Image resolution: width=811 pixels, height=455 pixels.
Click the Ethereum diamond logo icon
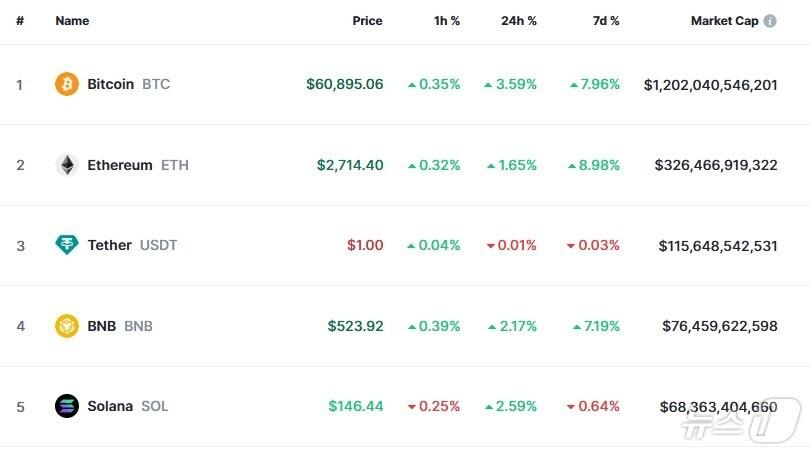pos(66,165)
